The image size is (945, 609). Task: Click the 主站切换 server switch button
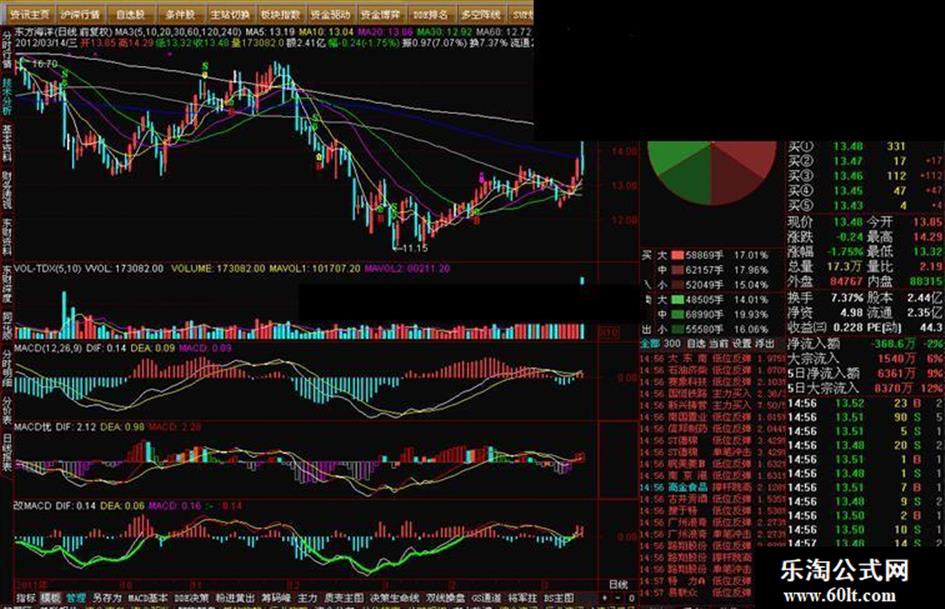tap(230, 13)
